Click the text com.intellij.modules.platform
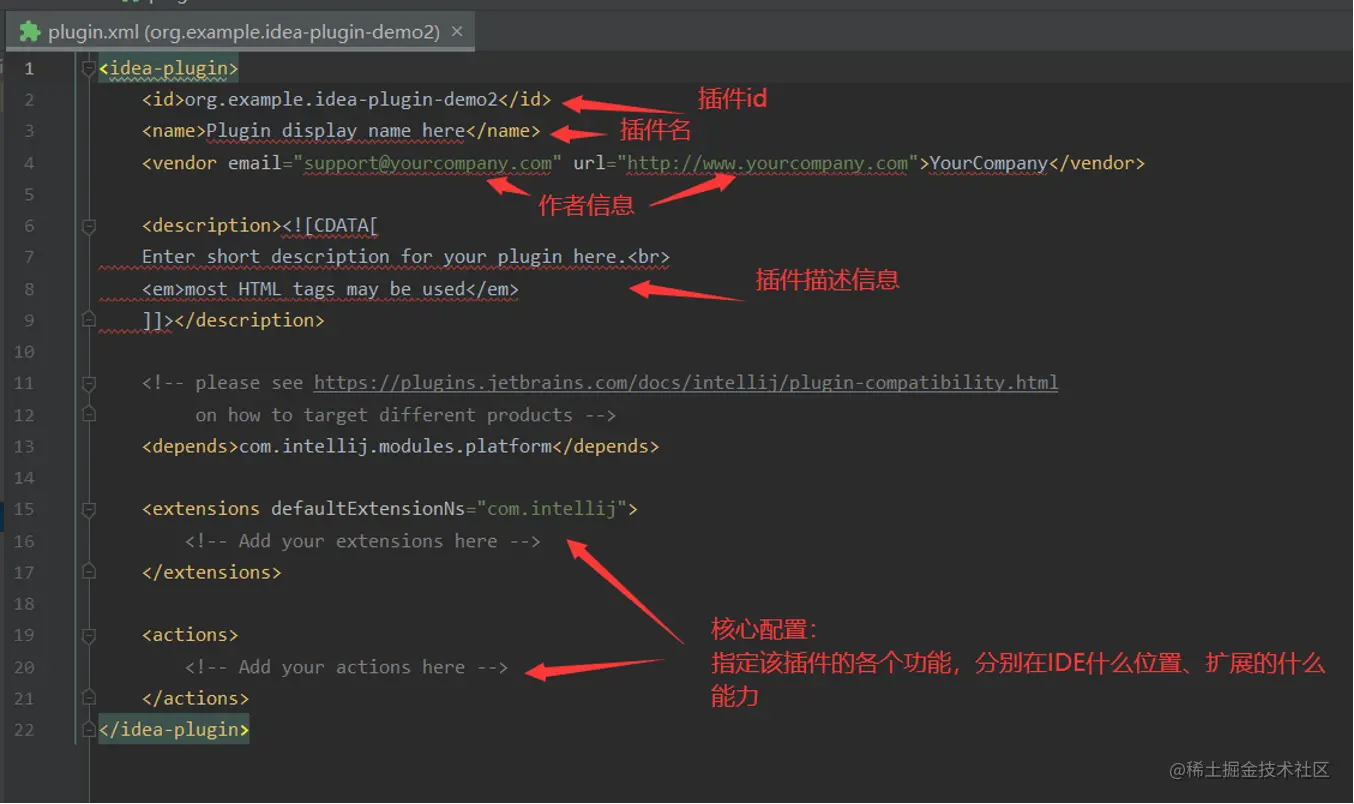This screenshot has height=804, width=1354. pyautogui.click(x=395, y=446)
